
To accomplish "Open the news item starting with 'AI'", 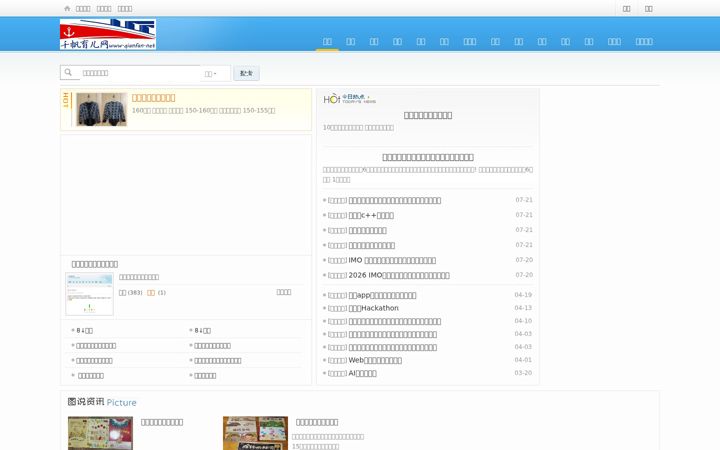I will 362,373.
